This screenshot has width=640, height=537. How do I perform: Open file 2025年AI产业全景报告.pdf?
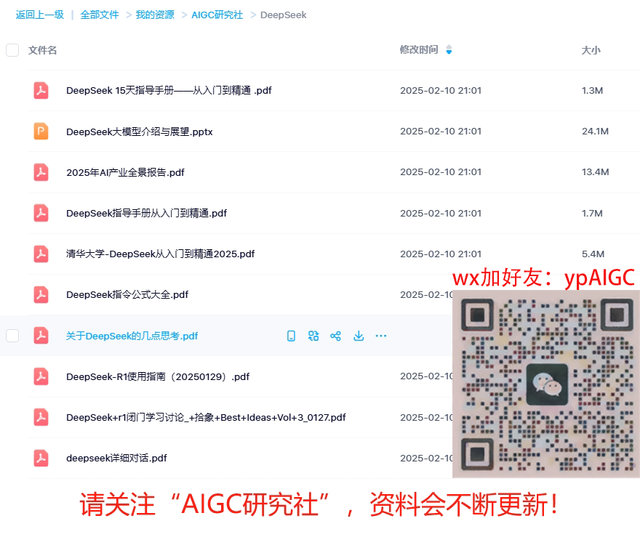tap(125, 172)
